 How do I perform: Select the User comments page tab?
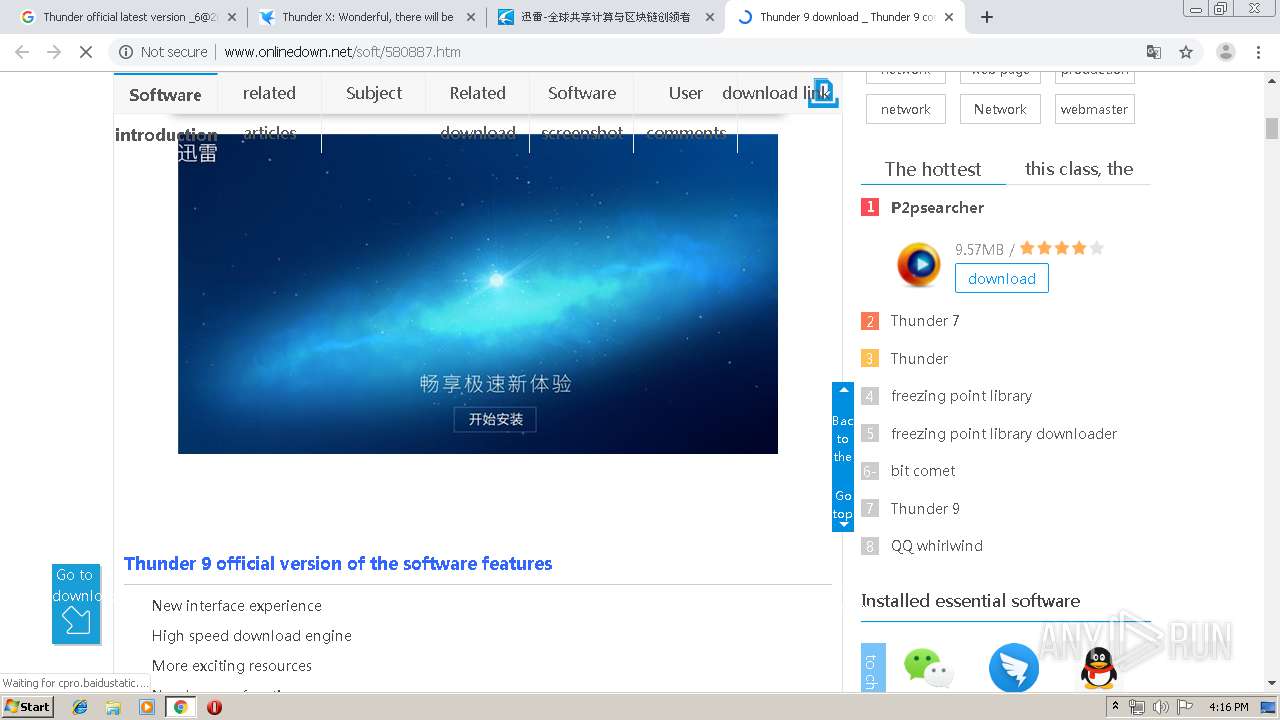[686, 113]
